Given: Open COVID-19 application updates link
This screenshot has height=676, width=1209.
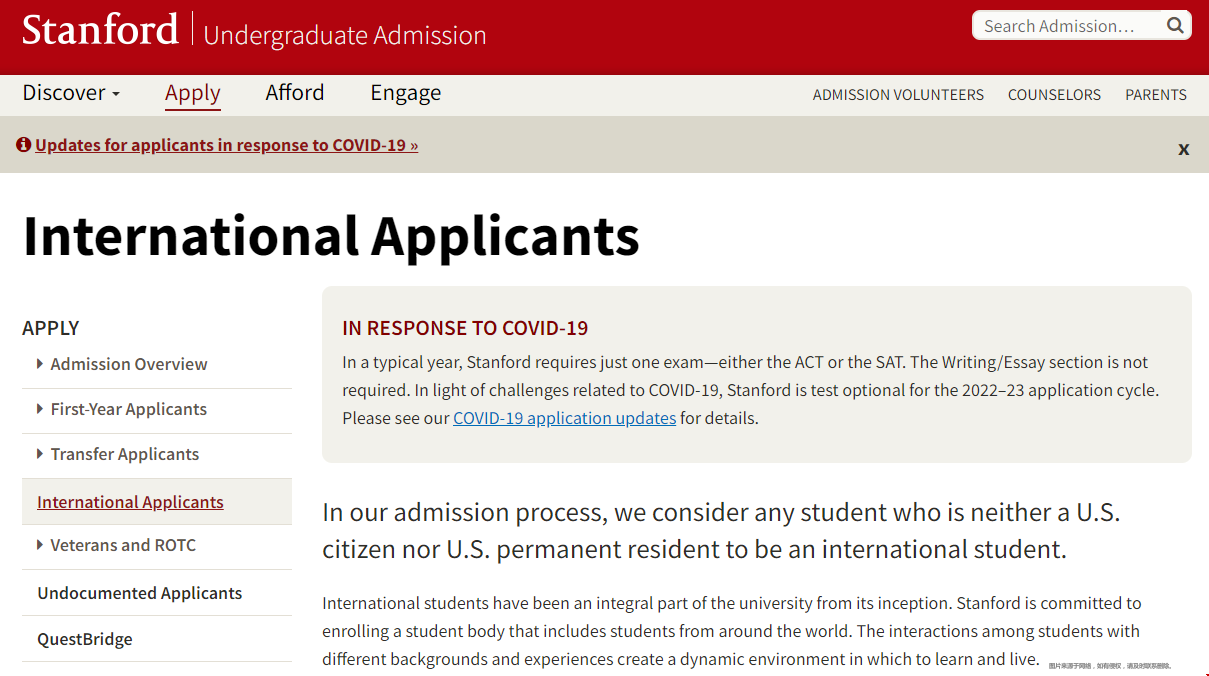Looking at the screenshot, I should tap(564, 418).
